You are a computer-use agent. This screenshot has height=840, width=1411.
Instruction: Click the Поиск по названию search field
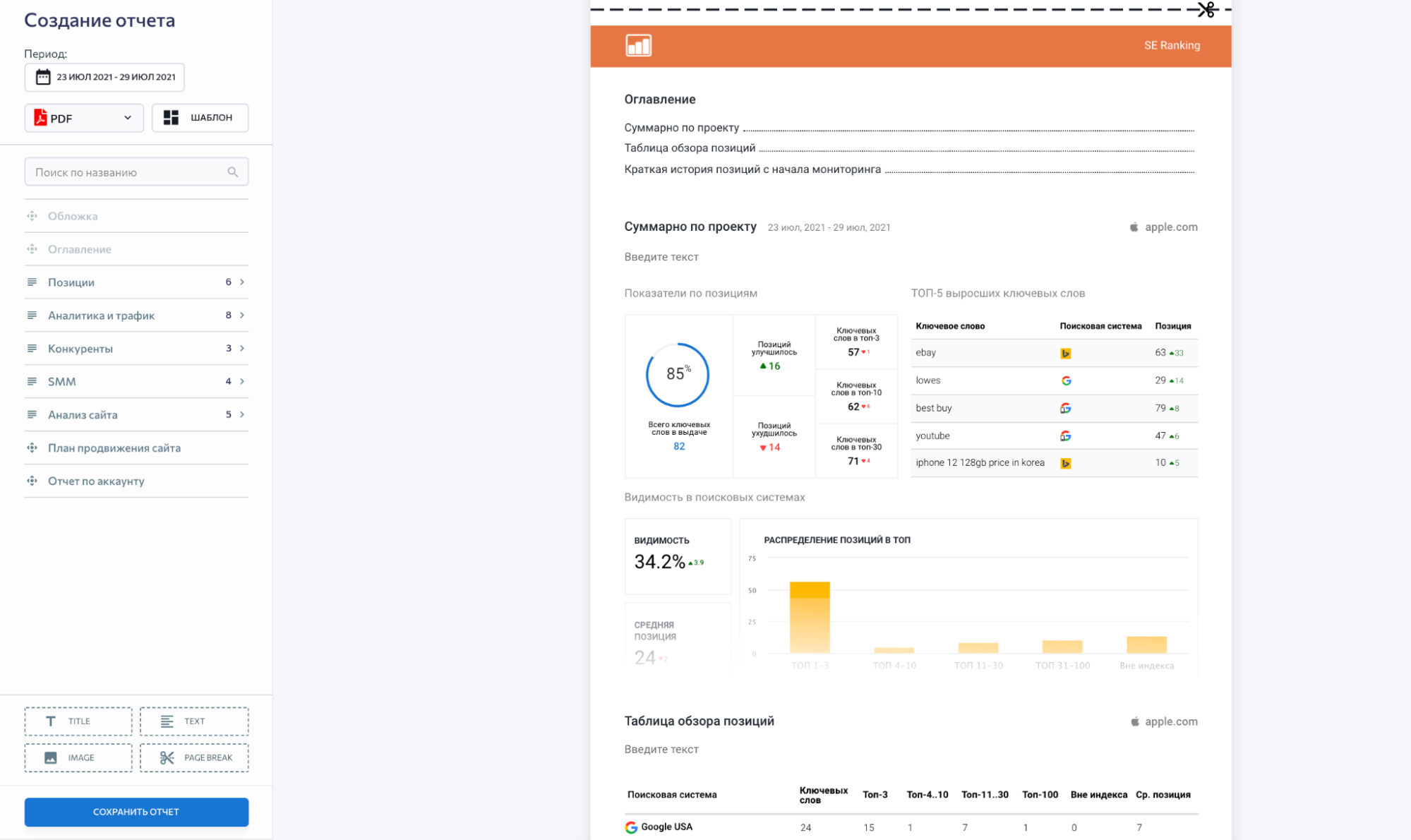click(x=127, y=172)
